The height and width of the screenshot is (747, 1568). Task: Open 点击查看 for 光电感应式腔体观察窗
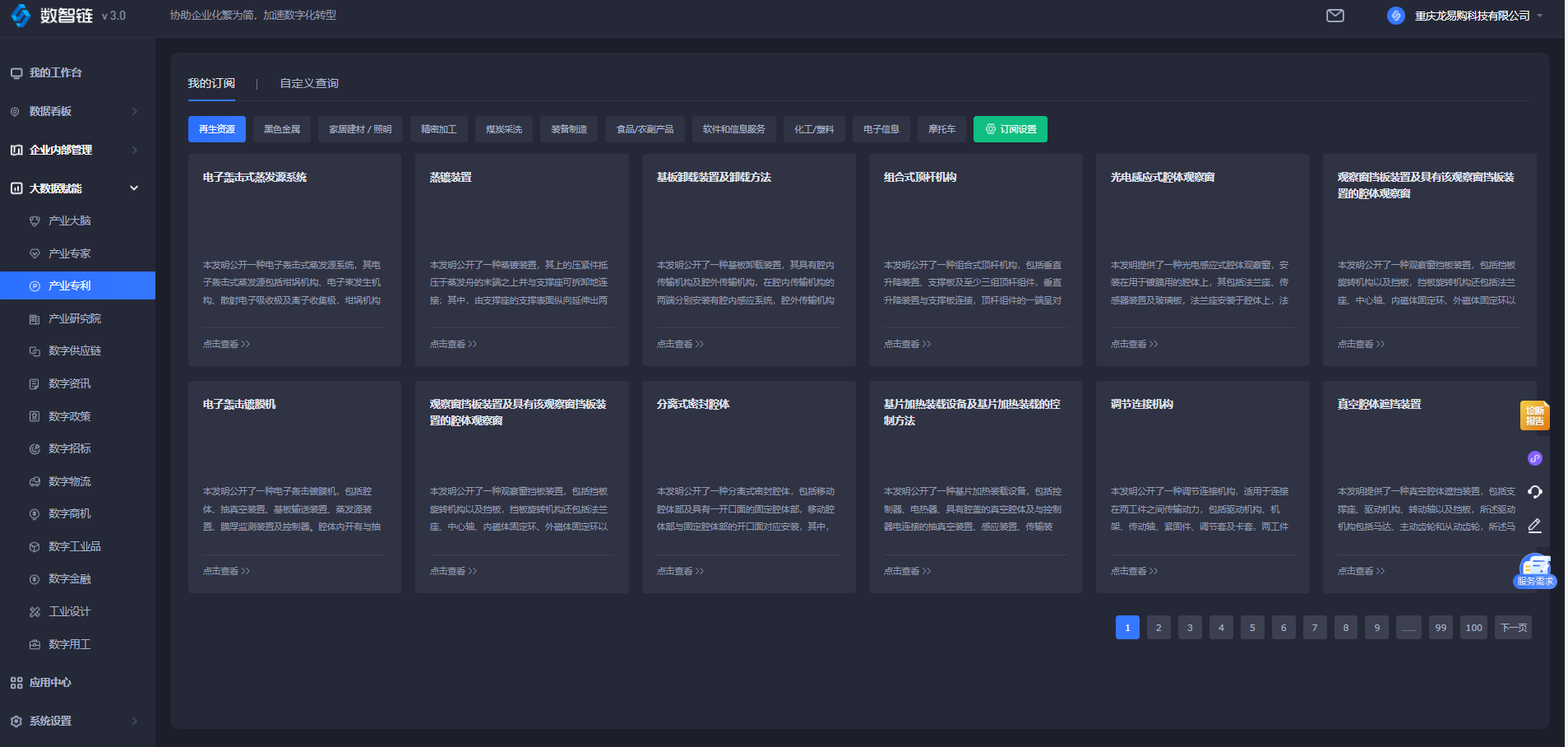click(x=1134, y=344)
